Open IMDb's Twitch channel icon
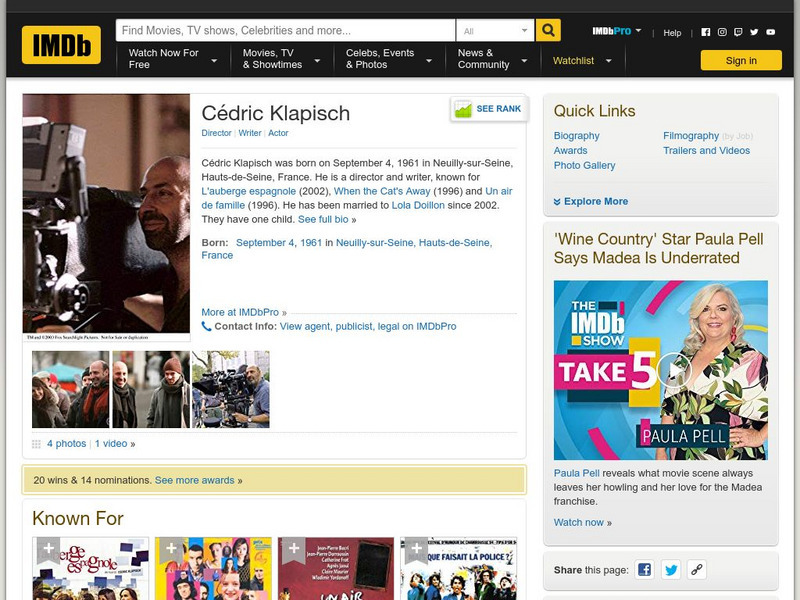The image size is (800, 600). 740,32
